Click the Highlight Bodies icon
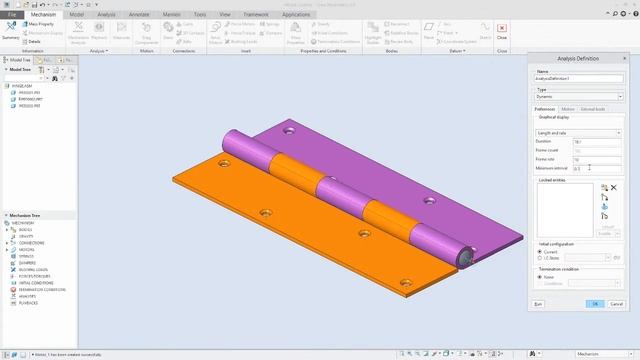 tap(373, 27)
